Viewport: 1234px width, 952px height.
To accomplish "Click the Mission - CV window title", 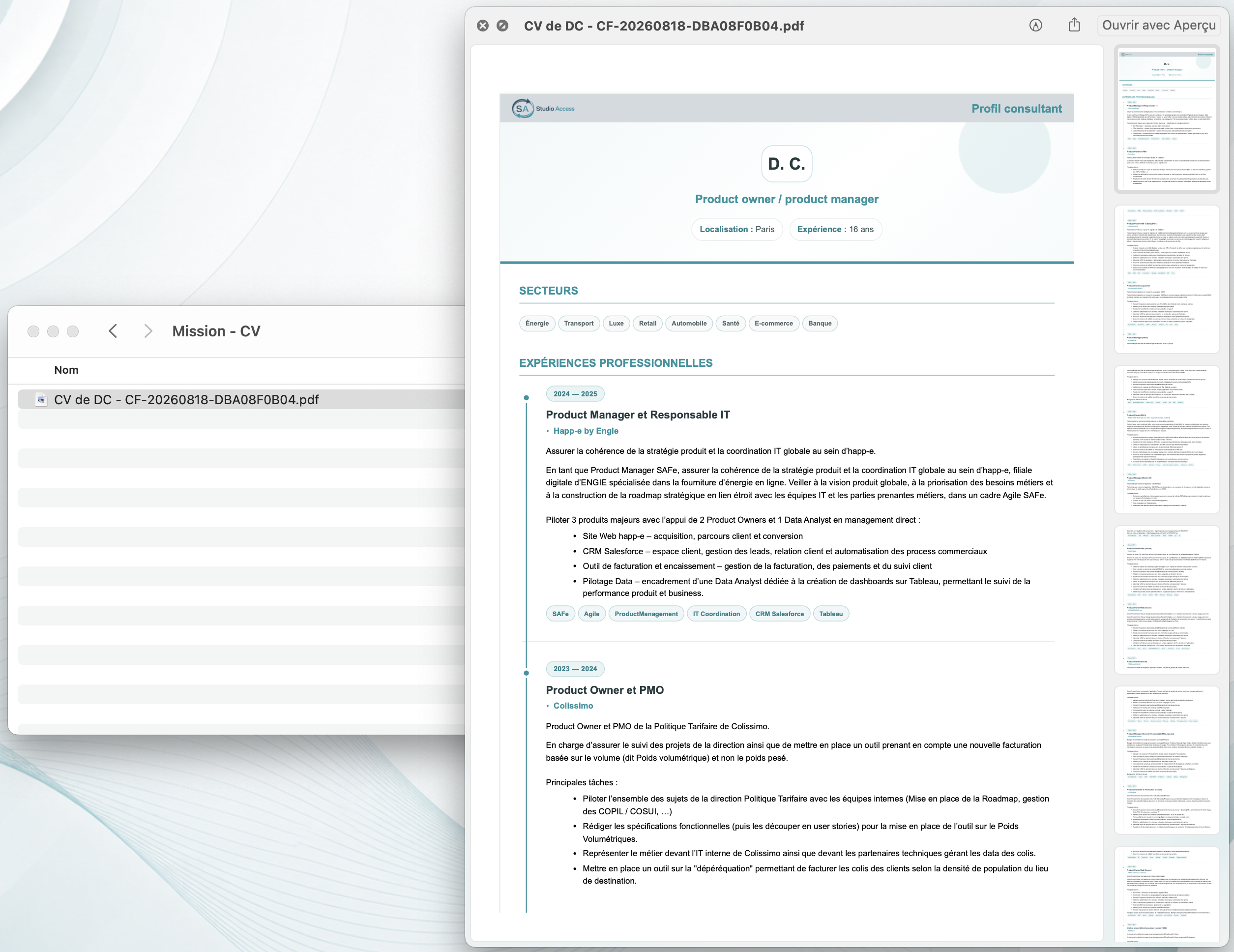I will [x=216, y=331].
